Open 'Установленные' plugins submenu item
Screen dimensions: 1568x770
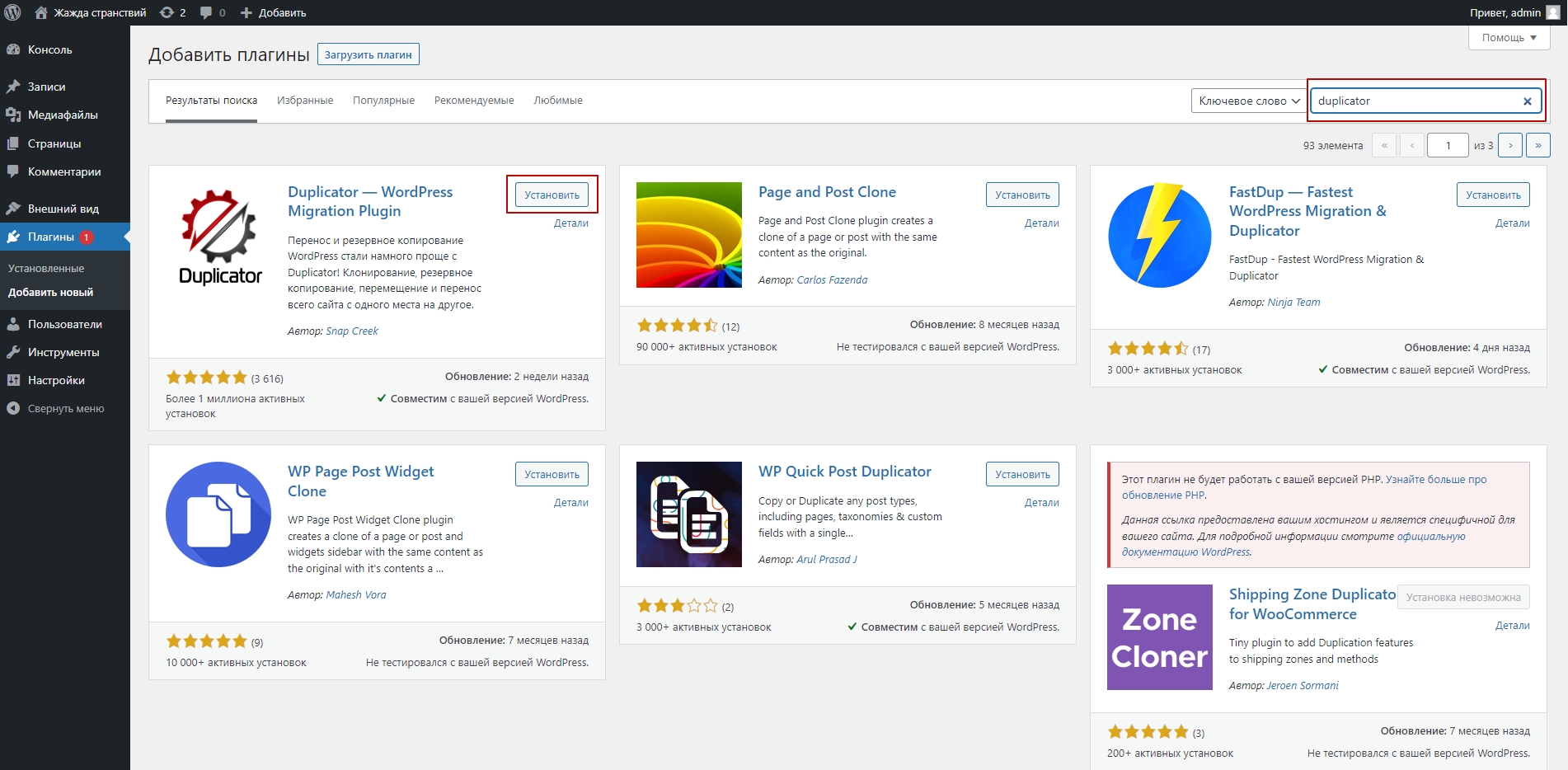click(46, 268)
